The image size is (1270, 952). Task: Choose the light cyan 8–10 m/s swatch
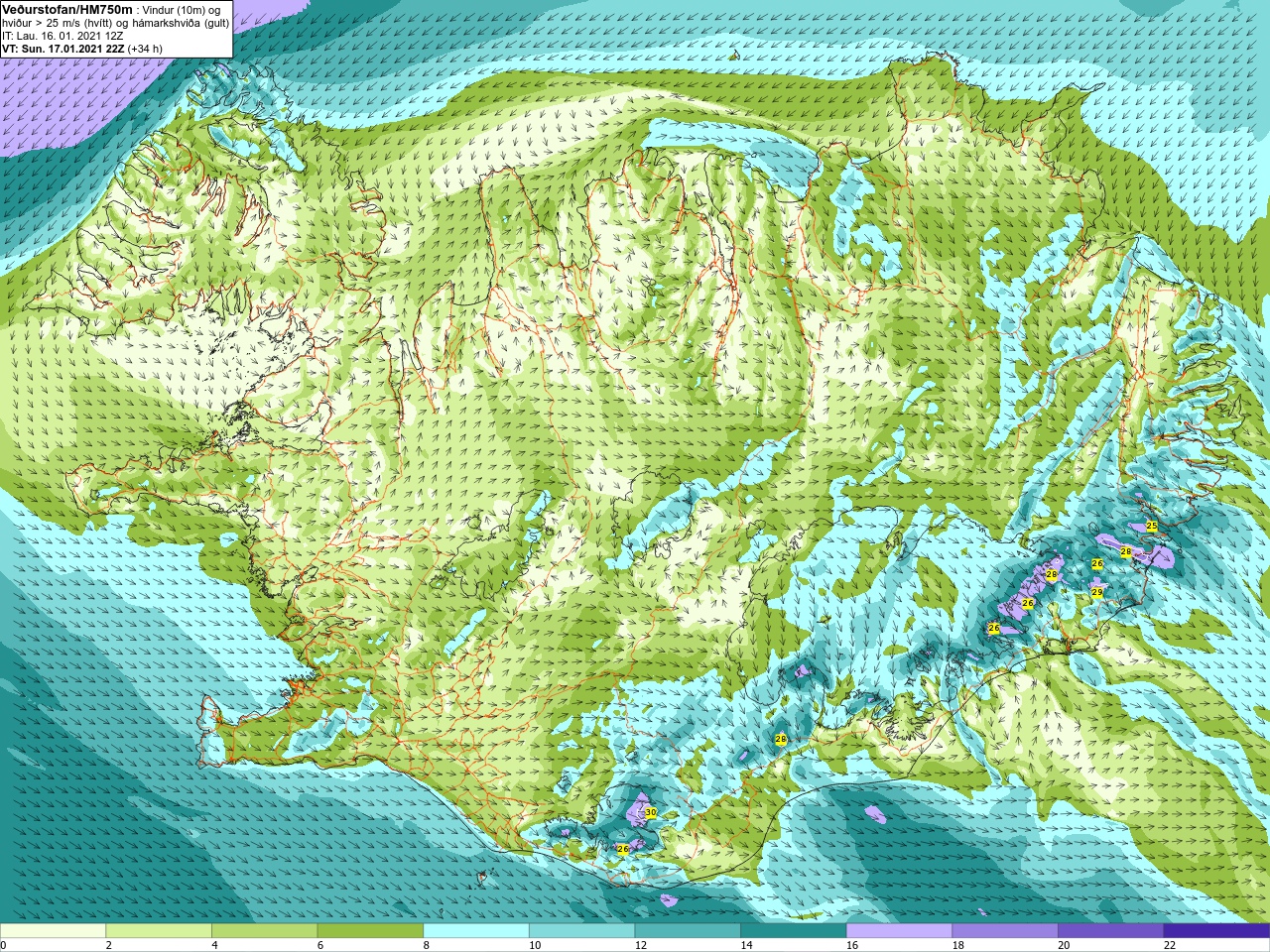tap(476, 930)
